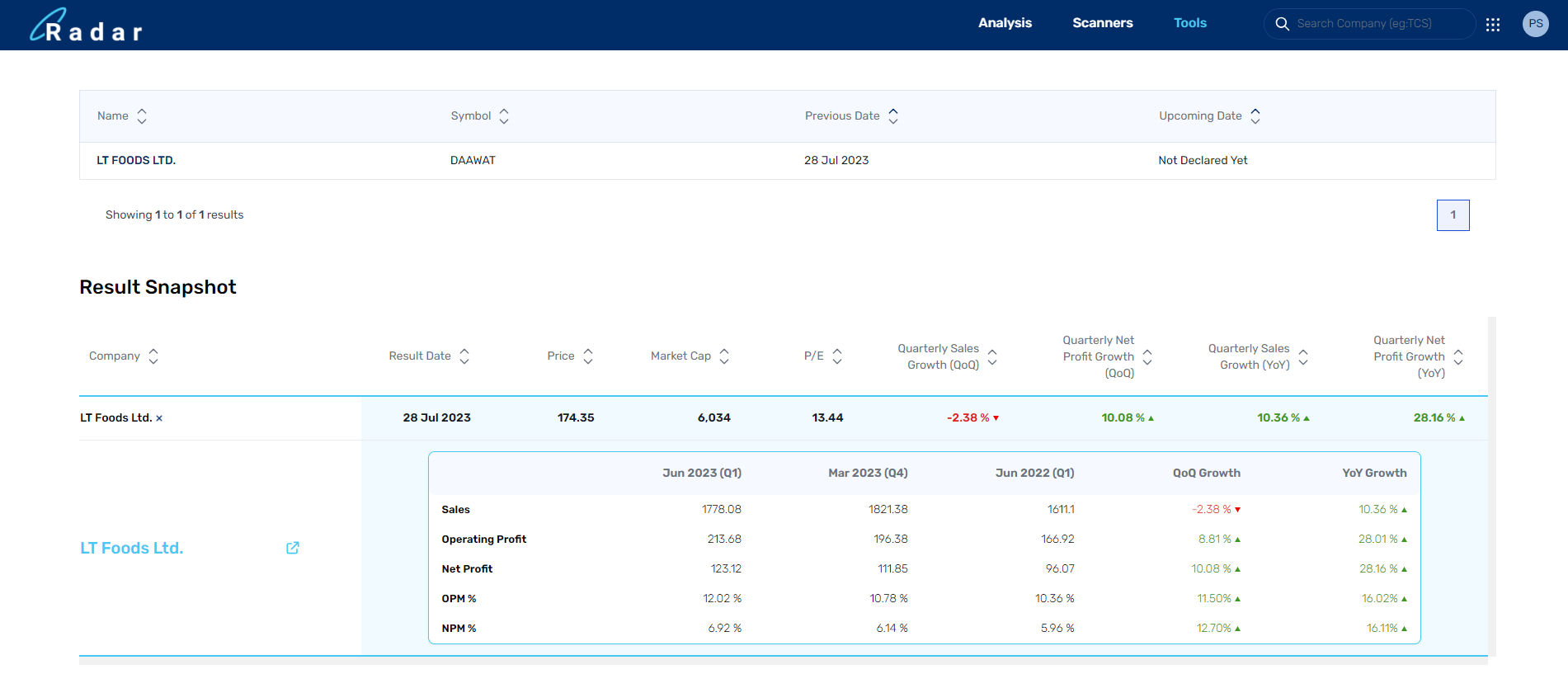Click Showing 1 to 1 of 1 results text

(174, 214)
